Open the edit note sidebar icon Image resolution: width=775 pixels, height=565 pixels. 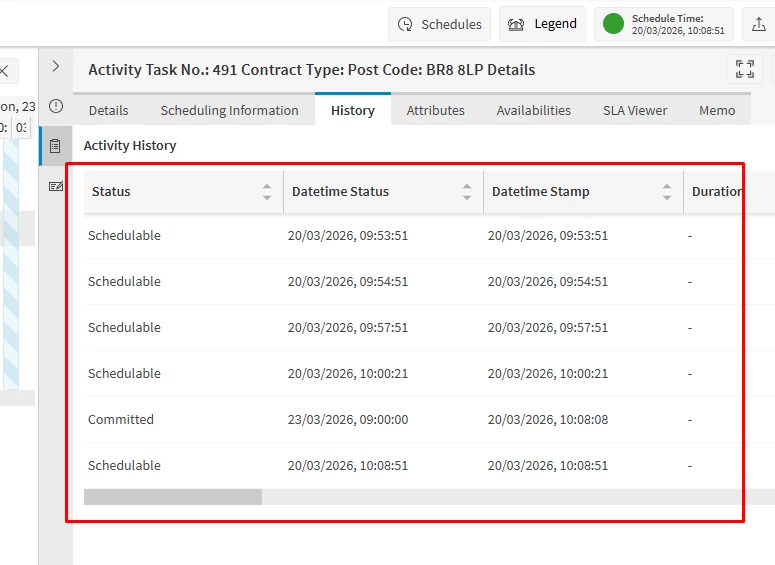(x=56, y=186)
